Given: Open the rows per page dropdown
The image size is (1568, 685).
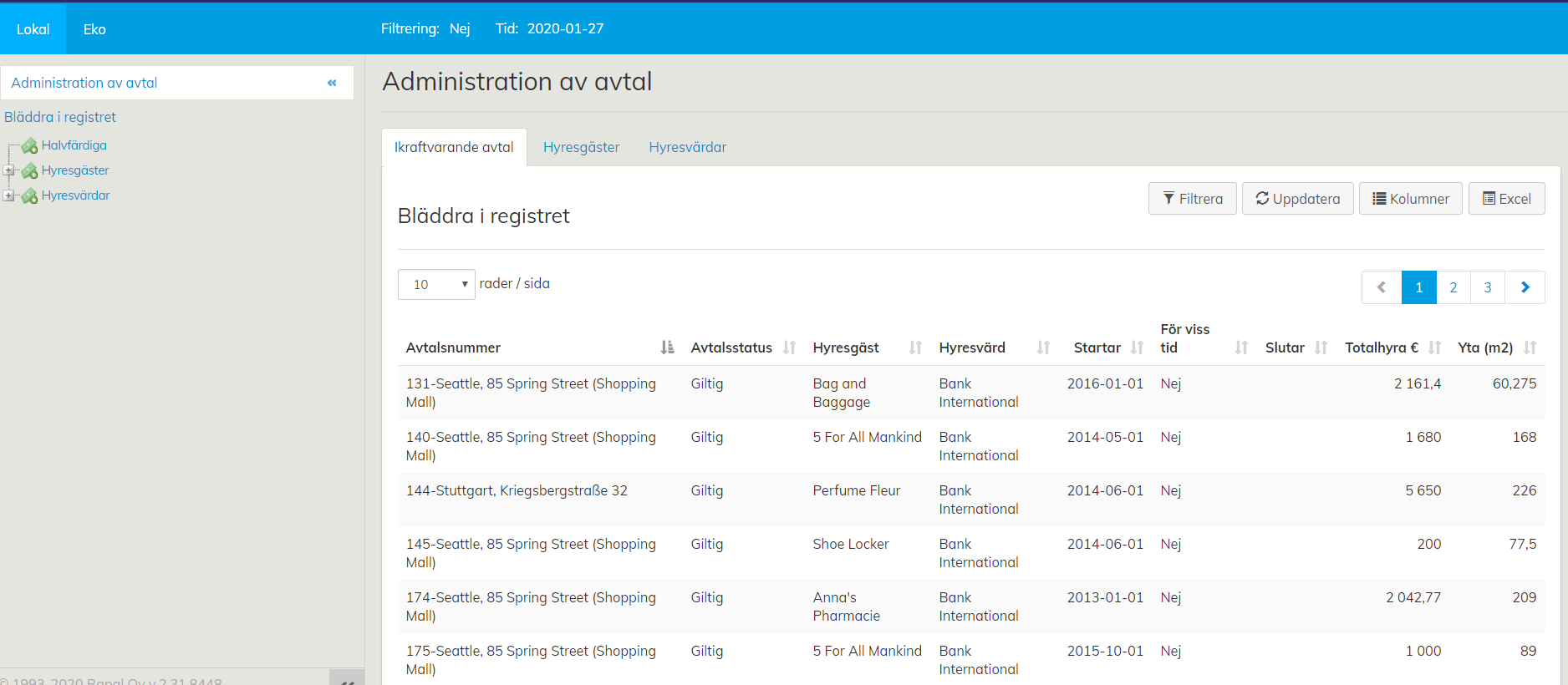Looking at the screenshot, I should (436, 285).
